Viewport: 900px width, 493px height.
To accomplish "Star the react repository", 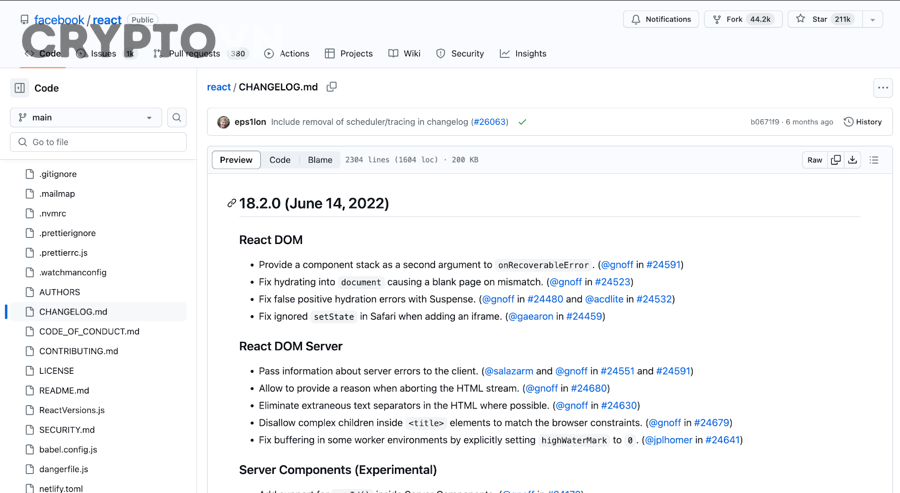I will (825, 19).
